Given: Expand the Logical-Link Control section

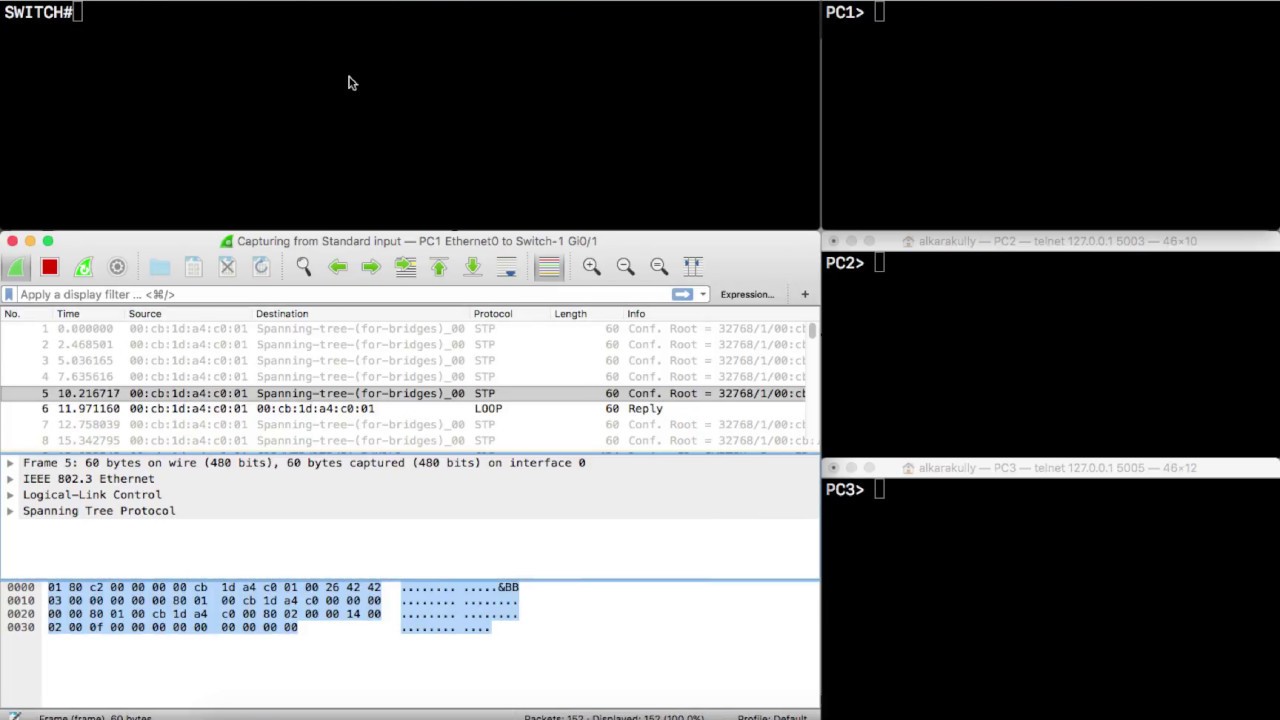Looking at the screenshot, I should (x=10, y=495).
